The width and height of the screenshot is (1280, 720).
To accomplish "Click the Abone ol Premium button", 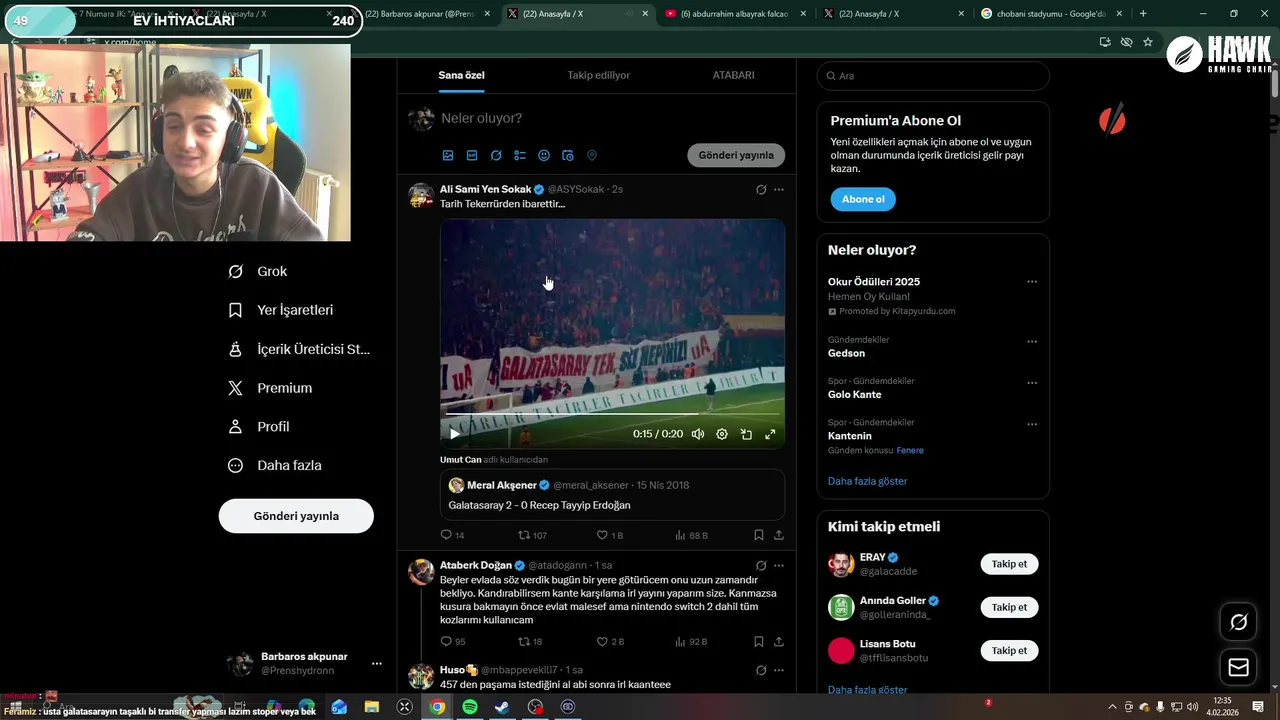I will 863,199.
